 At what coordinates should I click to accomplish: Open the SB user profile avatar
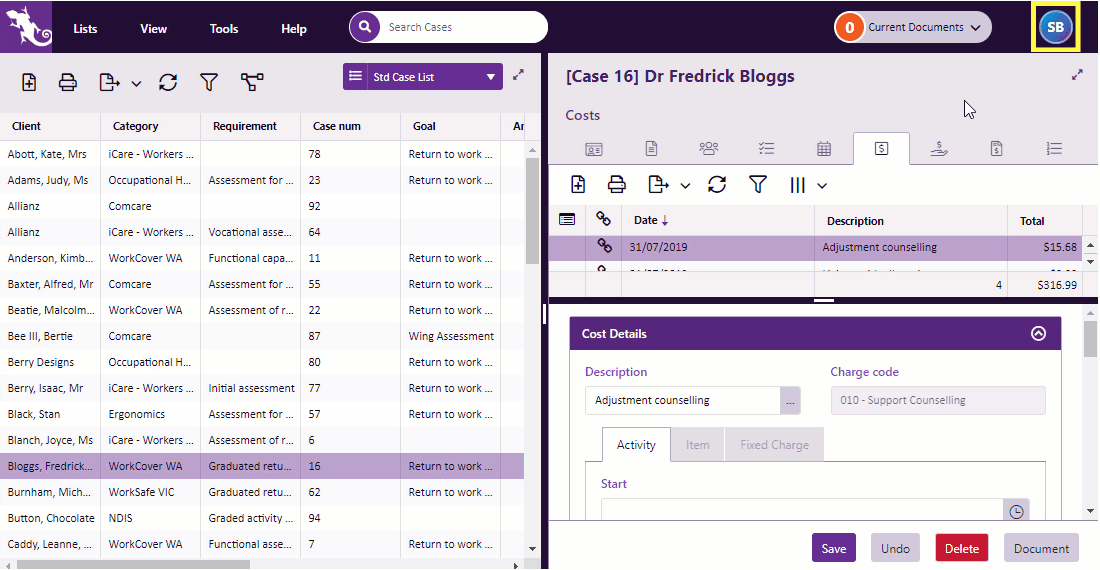tap(1055, 27)
